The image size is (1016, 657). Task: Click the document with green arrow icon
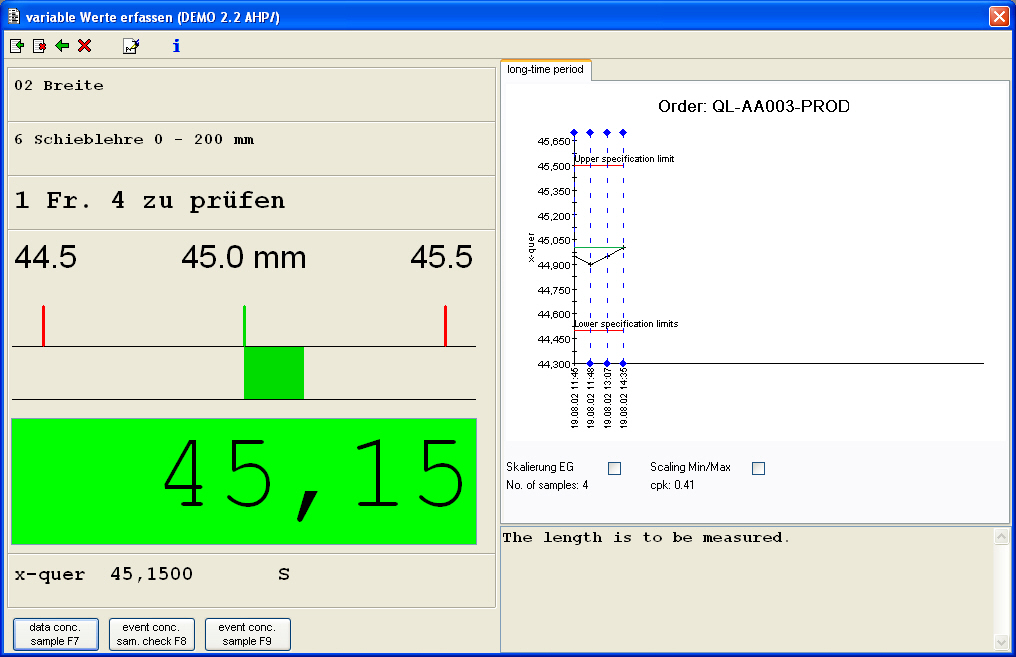17,46
